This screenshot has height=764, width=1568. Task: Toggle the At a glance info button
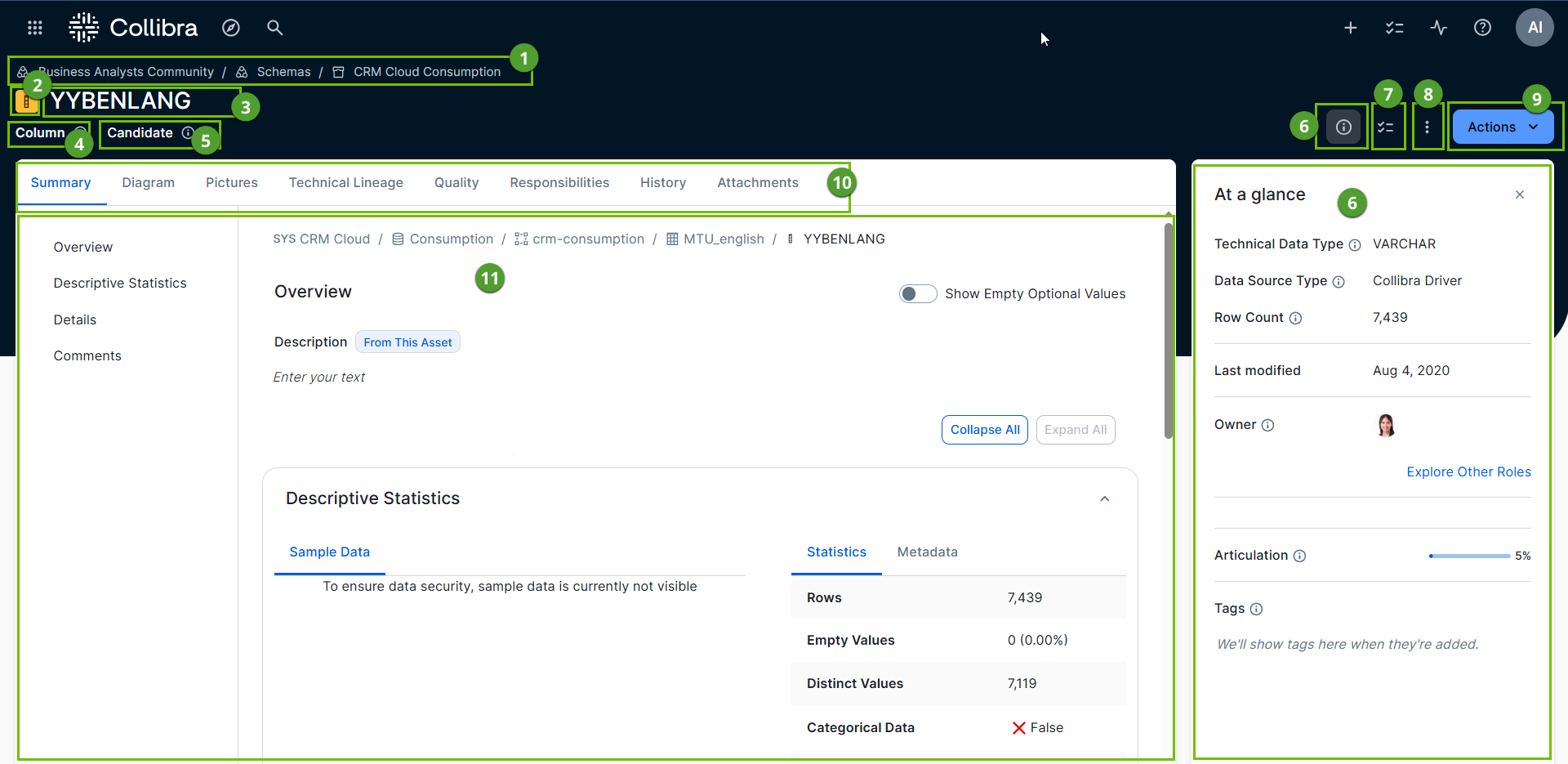point(1343,127)
